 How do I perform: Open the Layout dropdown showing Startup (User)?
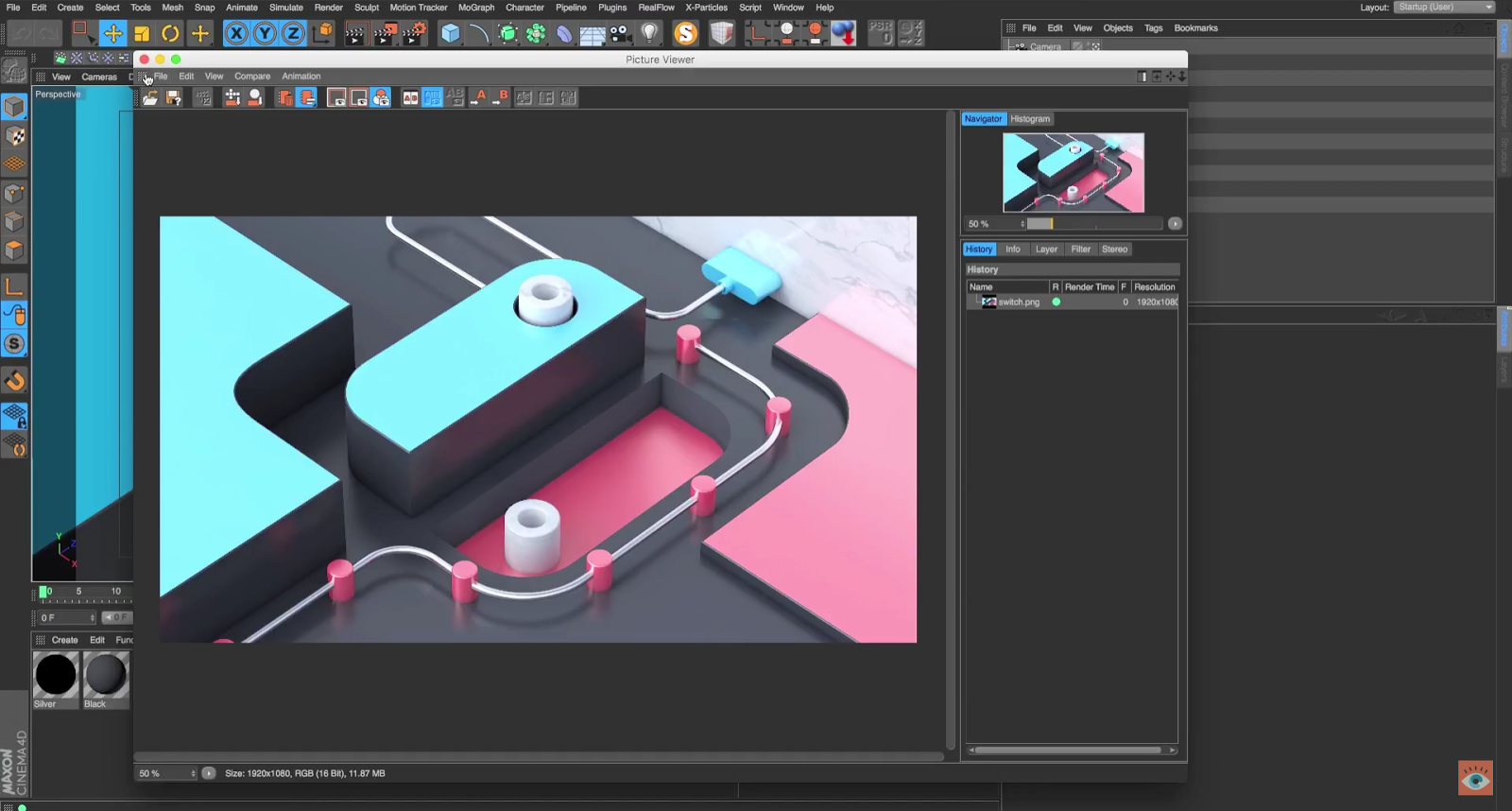(x=1444, y=8)
